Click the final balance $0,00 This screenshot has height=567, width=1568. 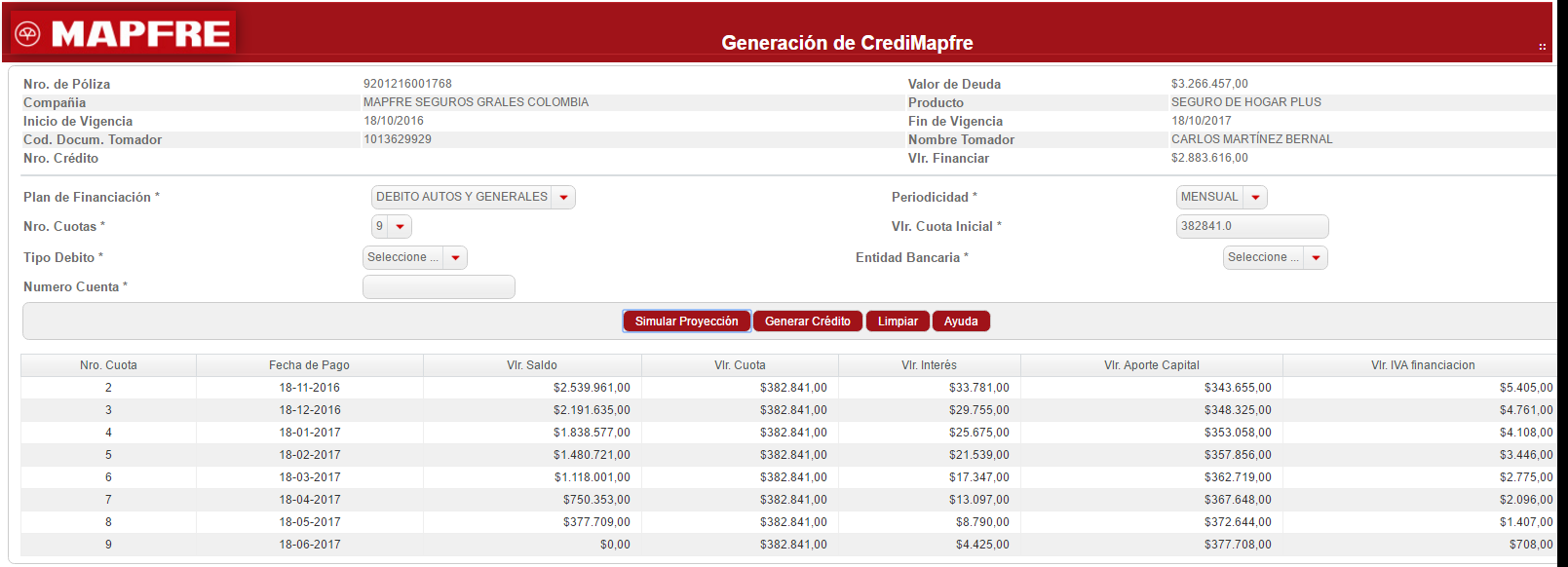tap(615, 545)
